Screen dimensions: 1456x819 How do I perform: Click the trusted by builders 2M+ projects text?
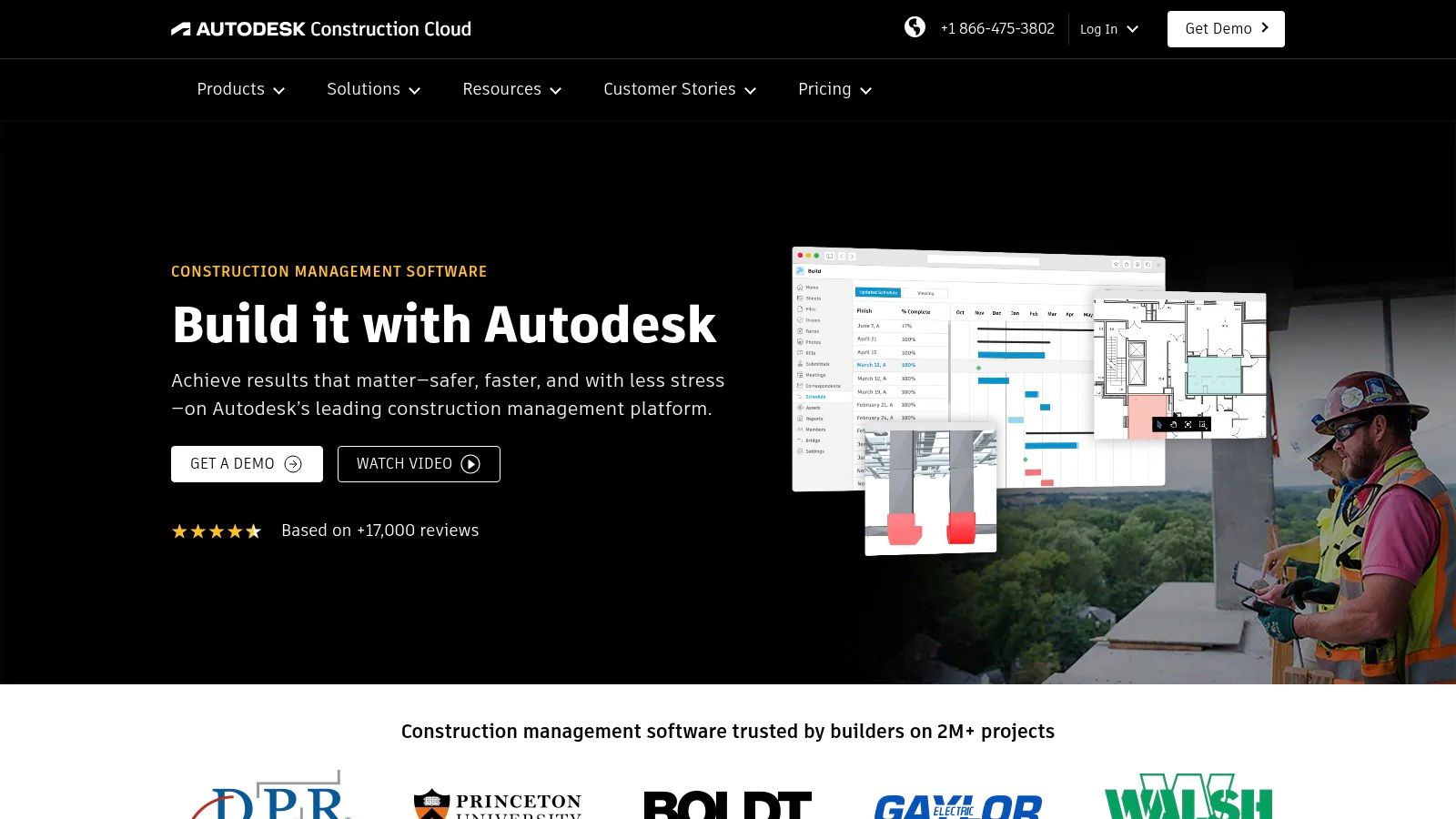coord(728,732)
